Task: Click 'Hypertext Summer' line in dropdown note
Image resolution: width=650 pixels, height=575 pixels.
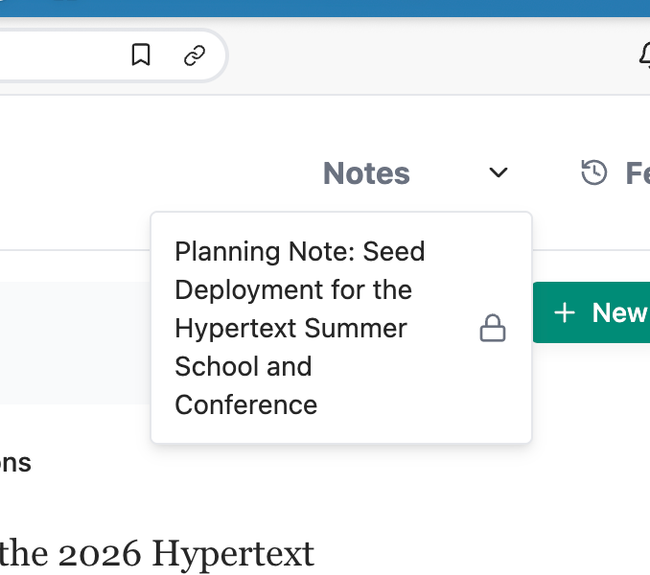Action: [x=290, y=328]
